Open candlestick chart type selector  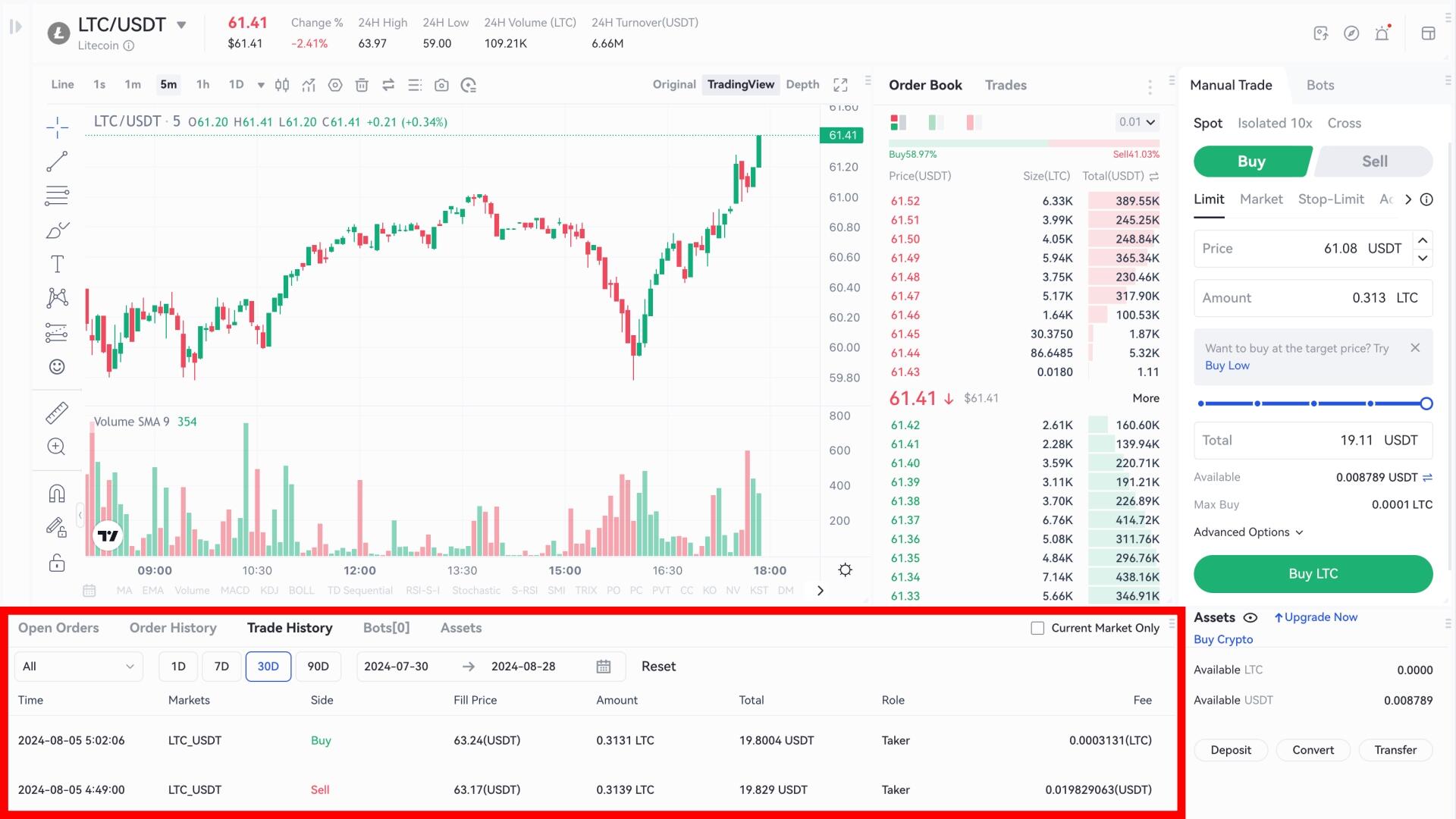282,85
